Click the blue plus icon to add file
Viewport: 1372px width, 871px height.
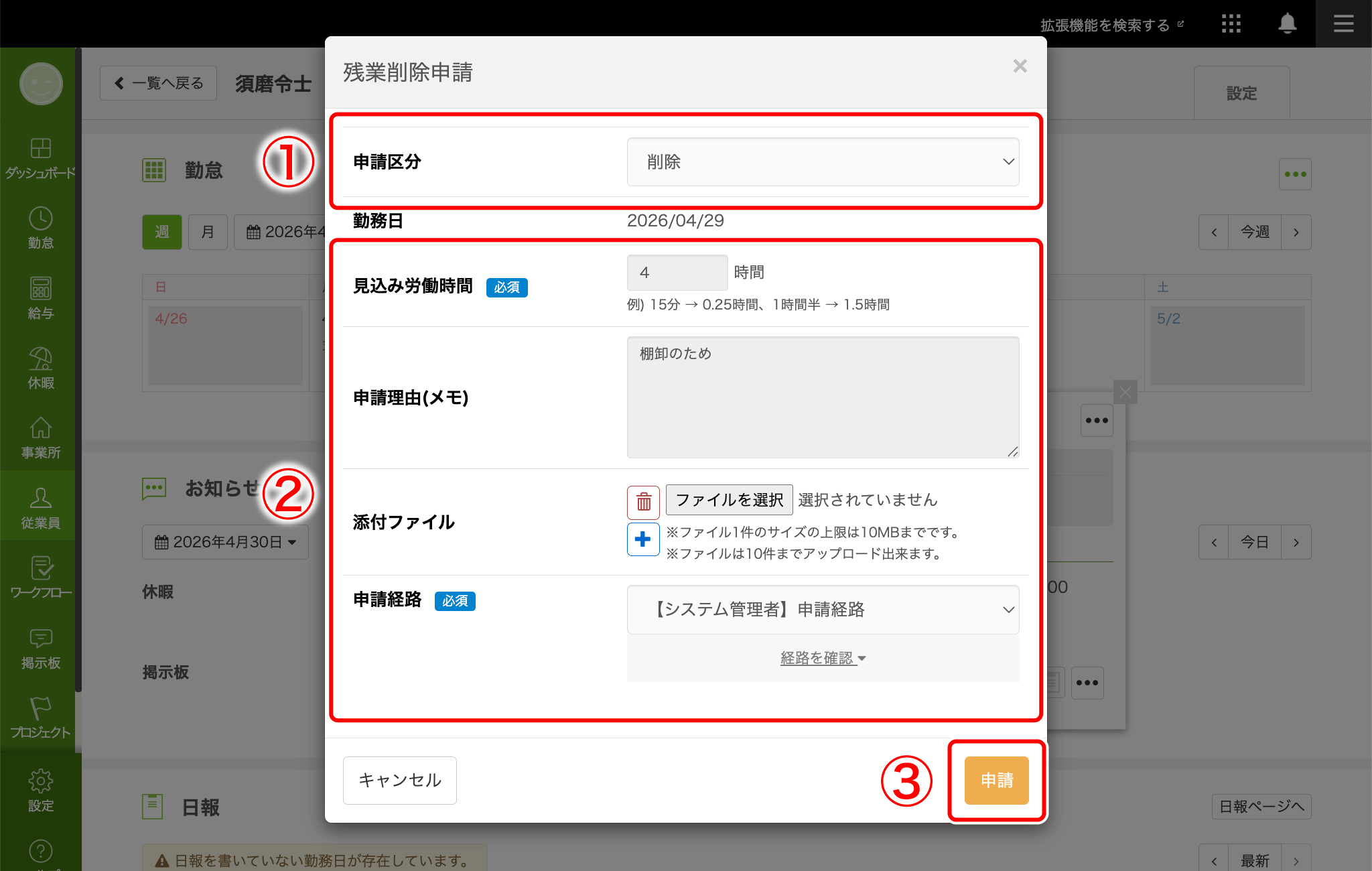pos(643,539)
